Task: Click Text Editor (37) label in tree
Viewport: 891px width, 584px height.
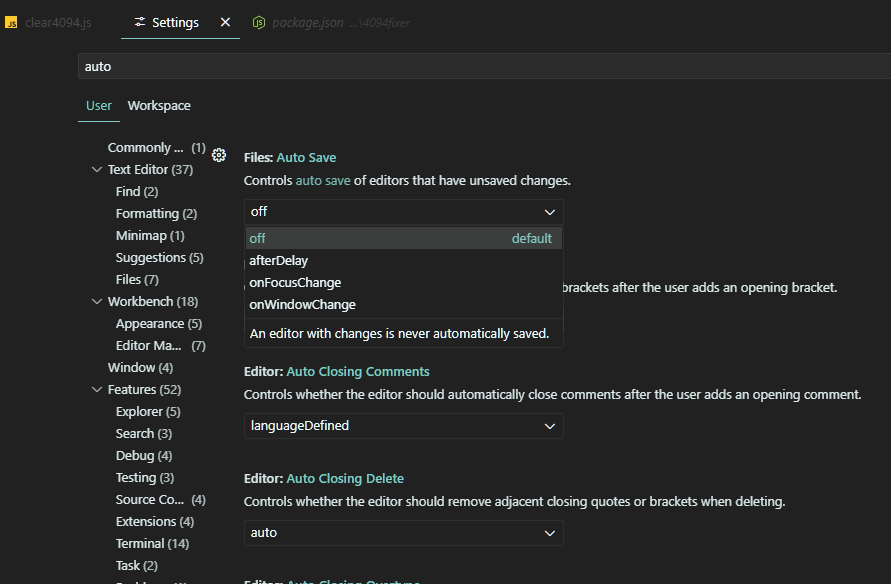Action: click(150, 169)
